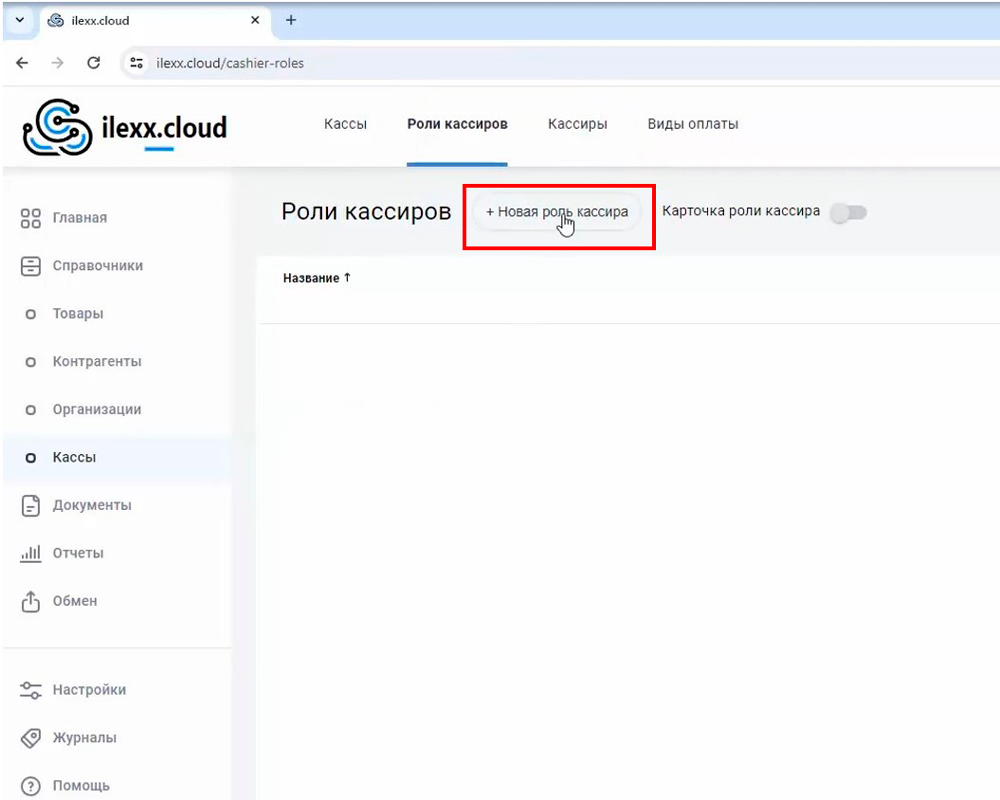Click the Помощь question mark icon
Image resolution: width=1000 pixels, height=800 pixels.
[x=31, y=786]
